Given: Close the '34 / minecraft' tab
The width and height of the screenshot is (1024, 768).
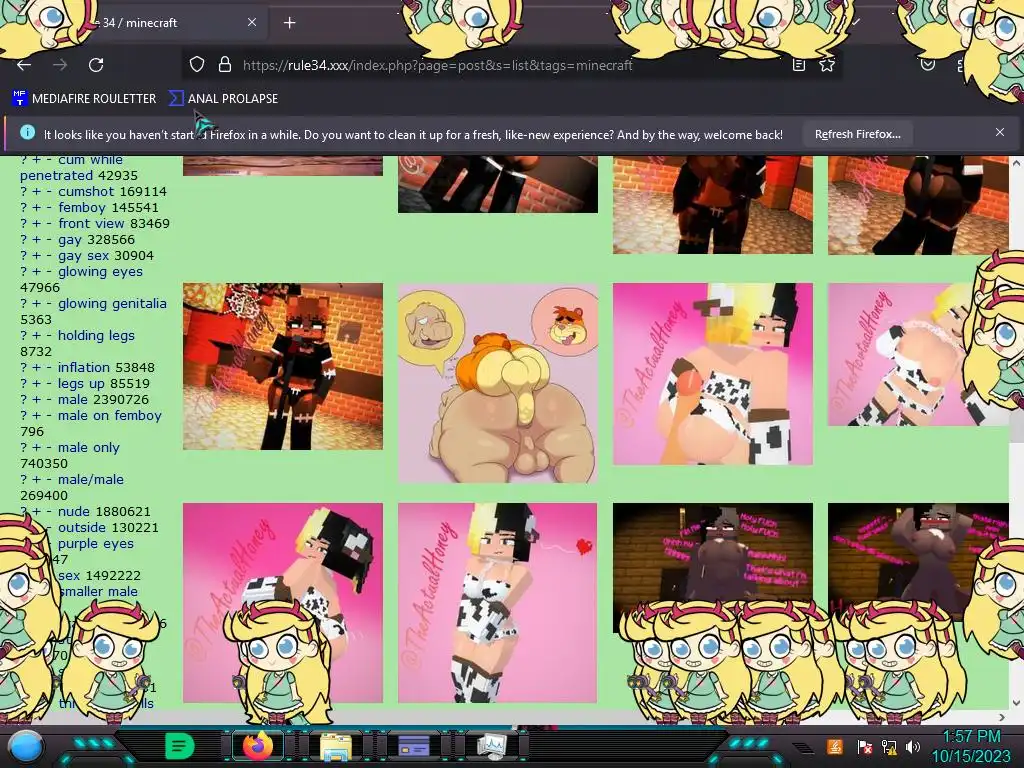Looking at the screenshot, I should [x=251, y=22].
